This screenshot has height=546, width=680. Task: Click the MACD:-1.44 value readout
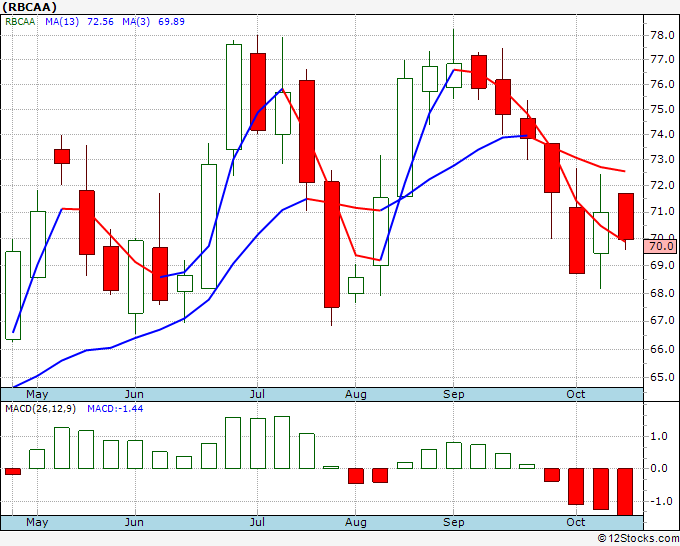(115, 409)
